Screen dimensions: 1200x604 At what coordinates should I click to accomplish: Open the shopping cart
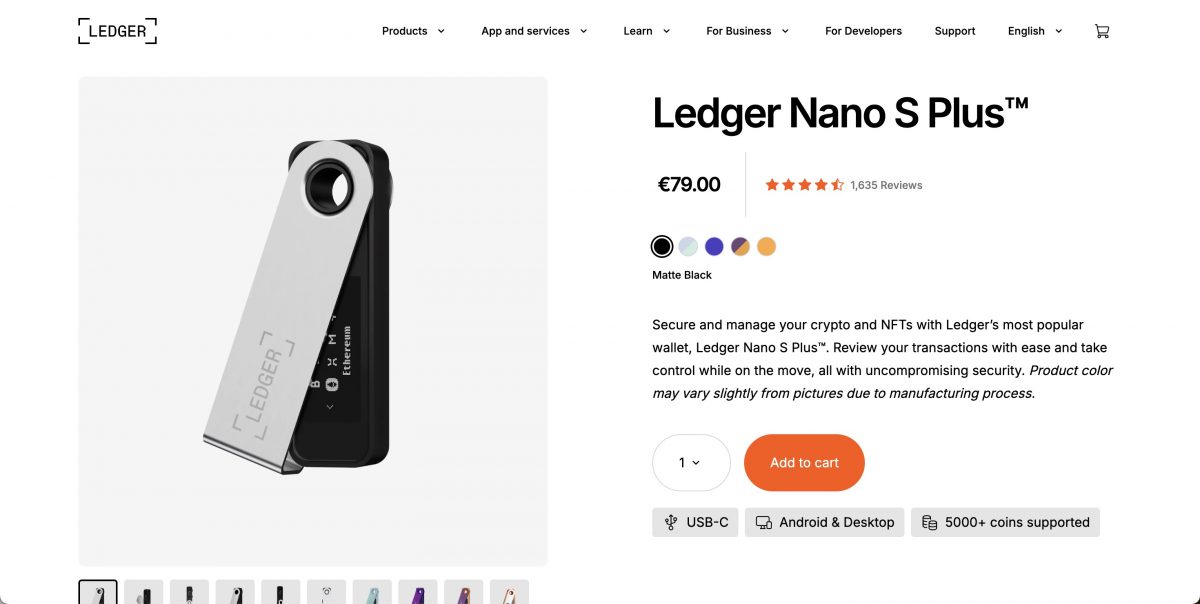pyautogui.click(x=1102, y=31)
